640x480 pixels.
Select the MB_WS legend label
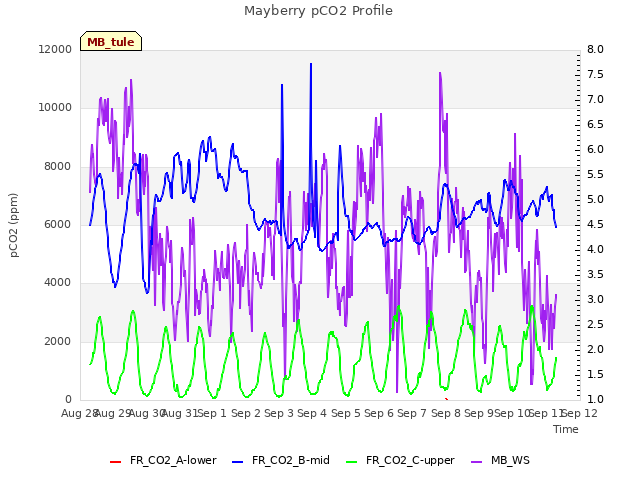point(510,460)
